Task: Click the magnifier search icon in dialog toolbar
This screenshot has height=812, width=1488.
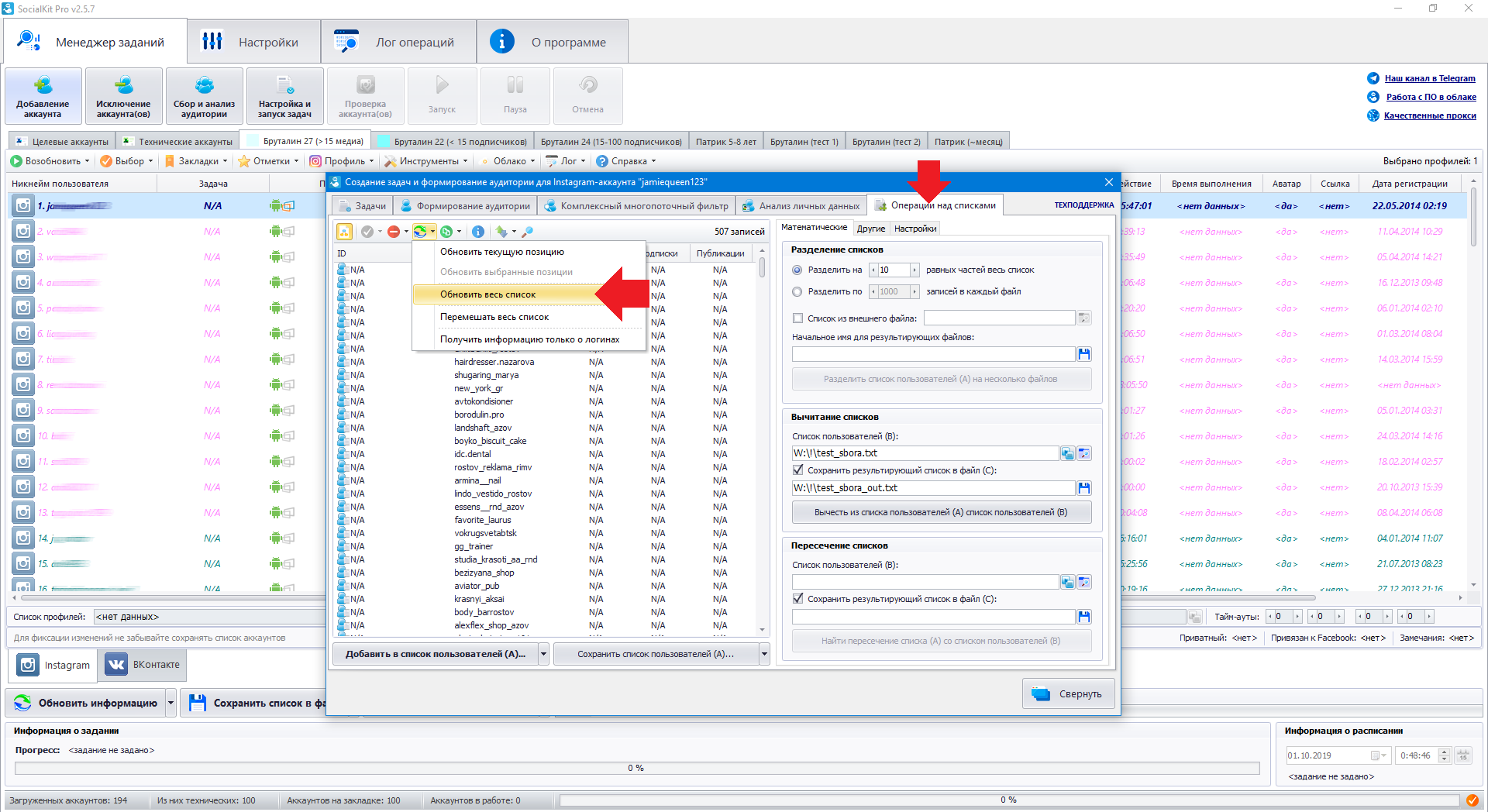Action: click(x=528, y=232)
